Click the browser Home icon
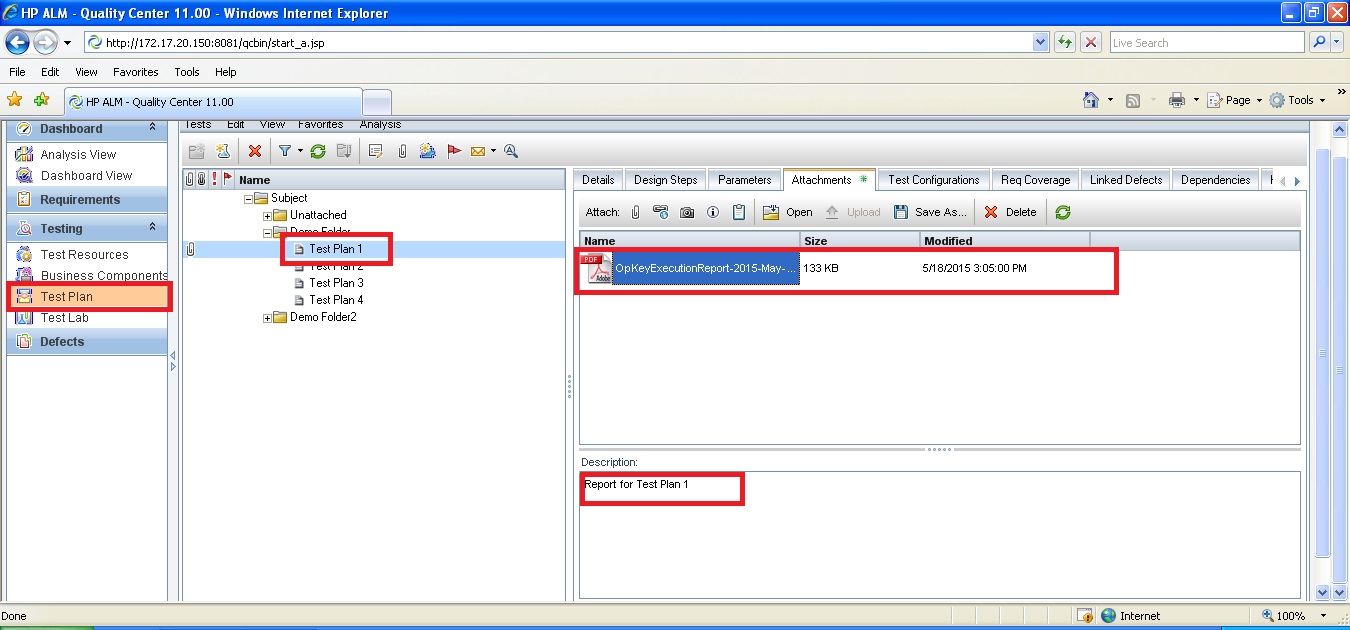The height and width of the screenshot is (630, 1350). pyautogui.click(x=1092, y=100)
